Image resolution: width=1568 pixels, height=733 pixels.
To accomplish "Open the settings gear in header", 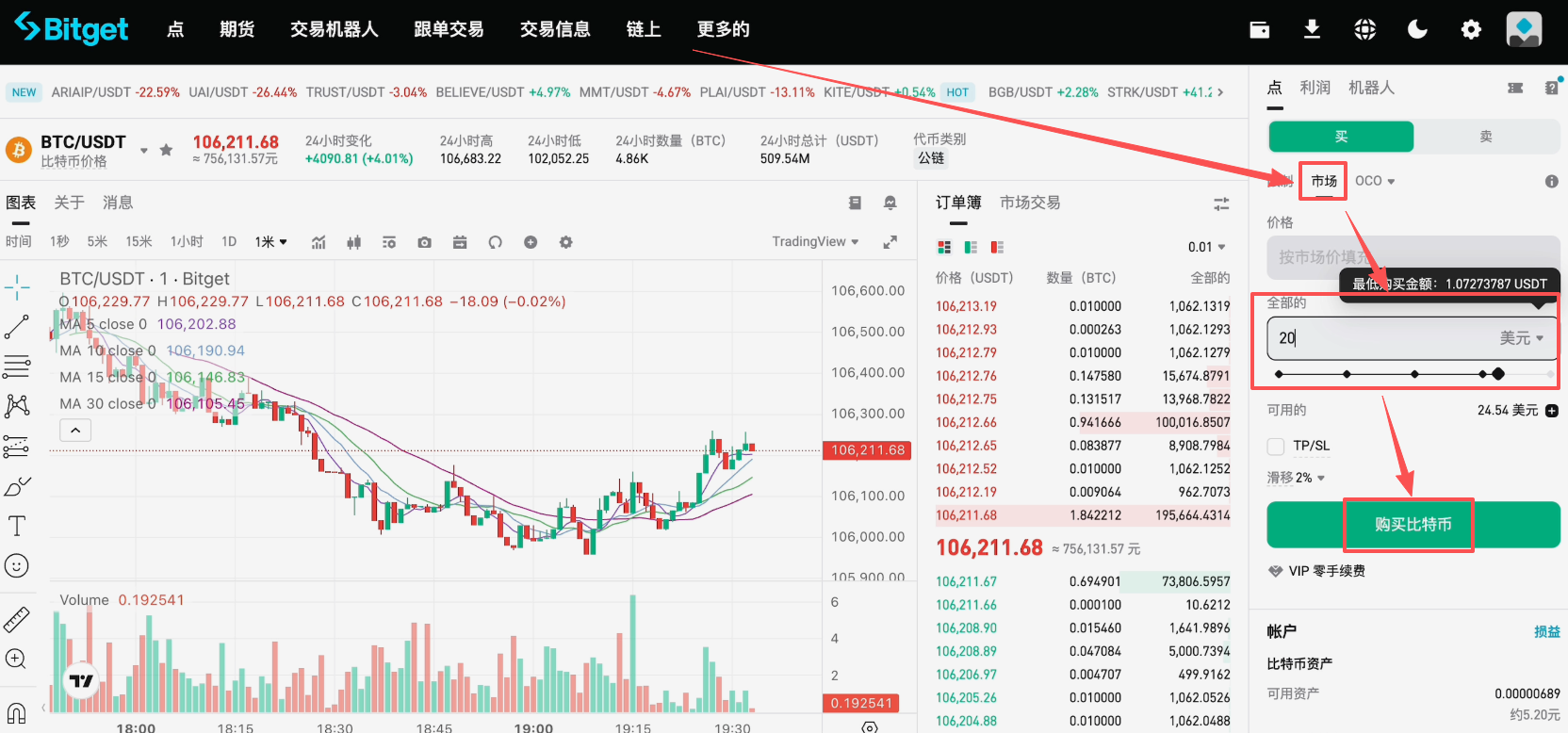I will click(x=1470, y=30).
